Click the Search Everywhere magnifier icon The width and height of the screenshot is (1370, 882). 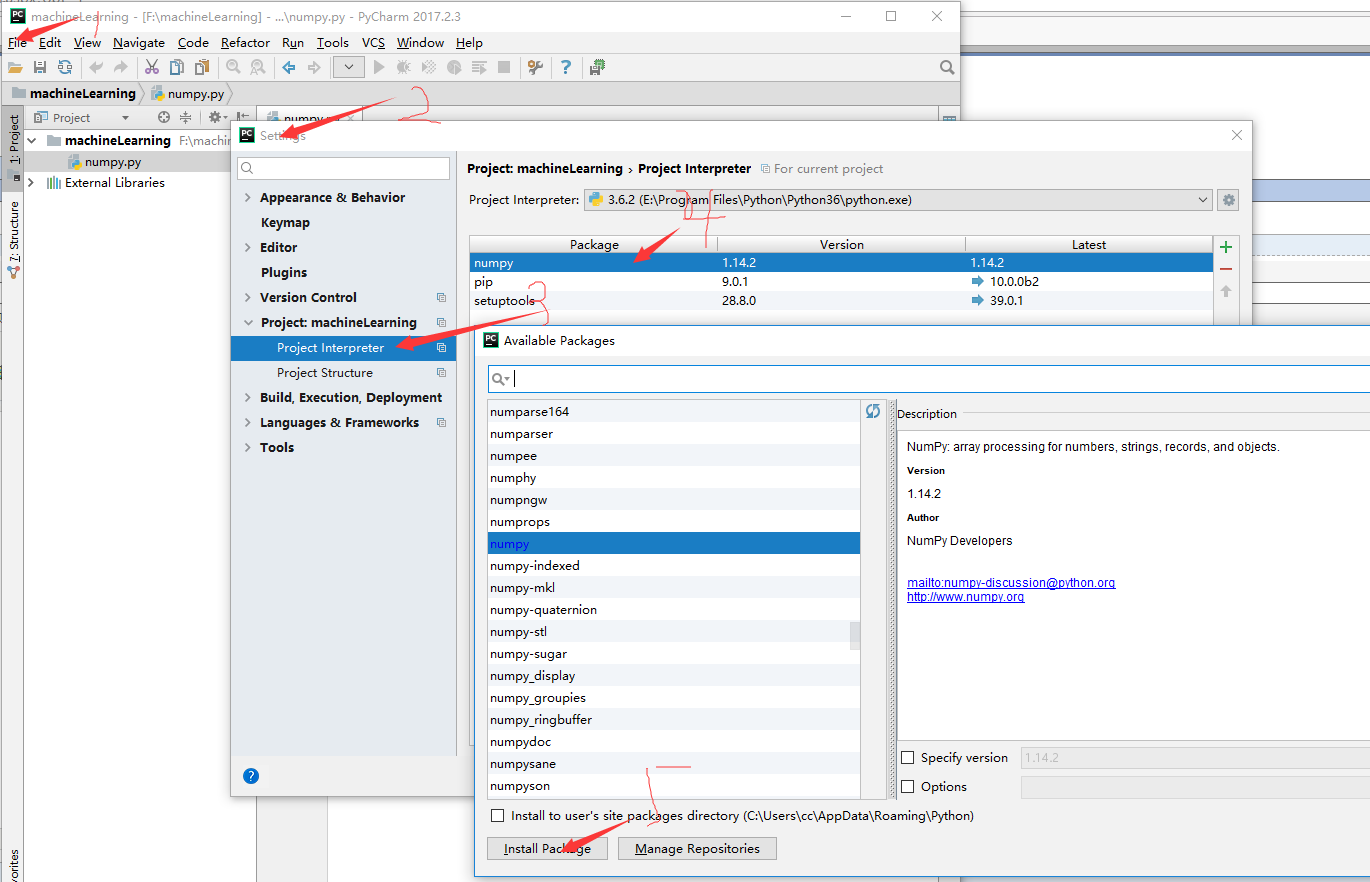pos(947,67)
